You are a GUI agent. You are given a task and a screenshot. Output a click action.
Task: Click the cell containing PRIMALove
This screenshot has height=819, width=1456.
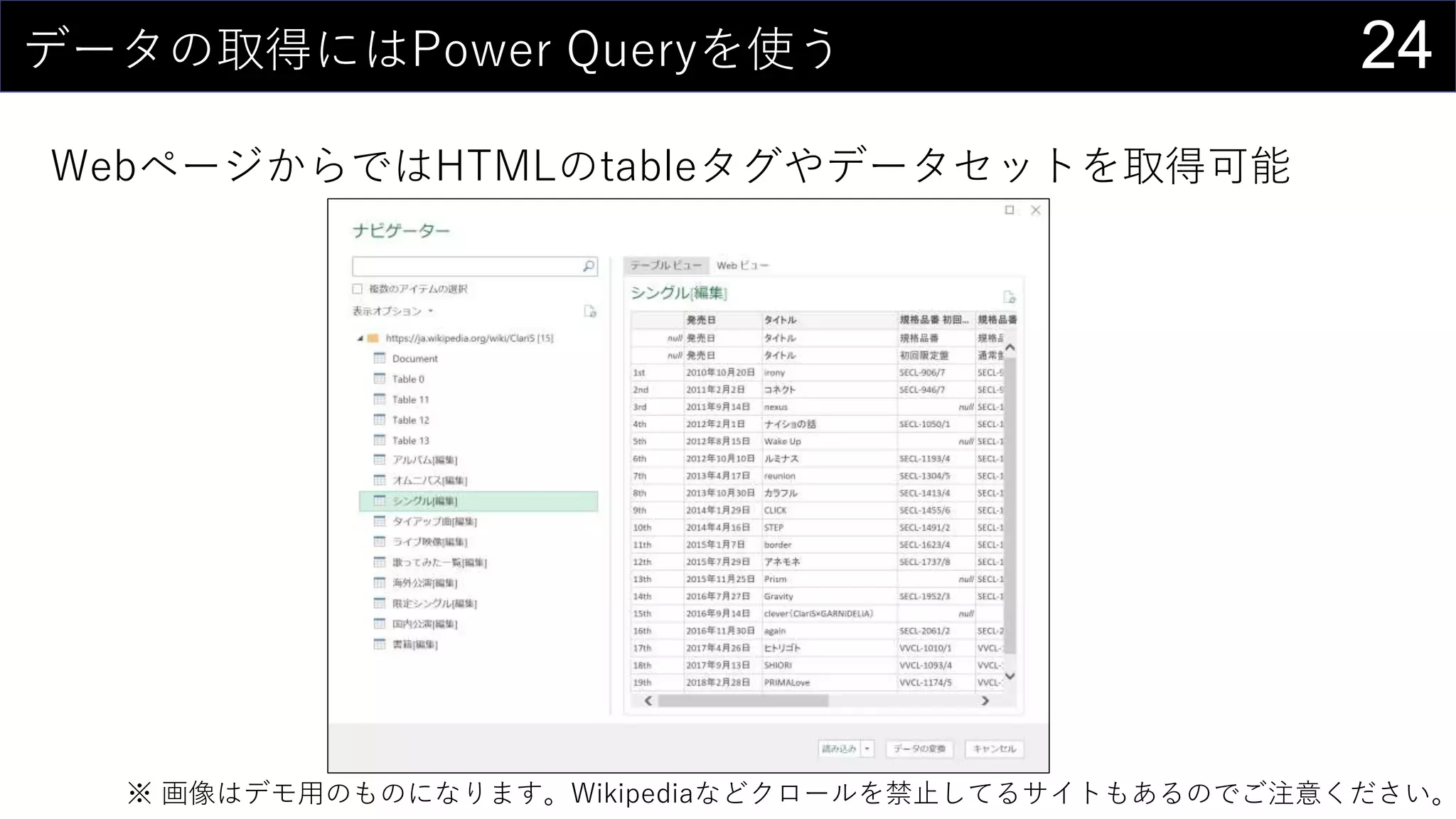pos(829,682)
